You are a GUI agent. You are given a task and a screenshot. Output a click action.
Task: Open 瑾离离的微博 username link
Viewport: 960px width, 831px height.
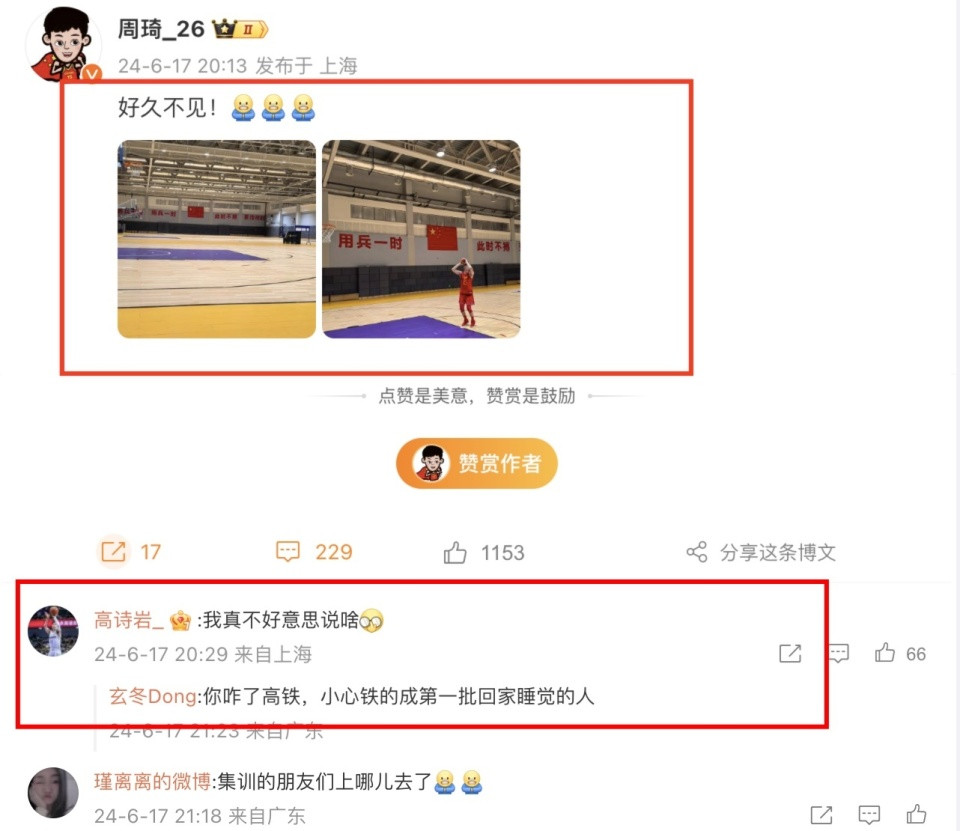pyautogui.click(x=152, y=781)
